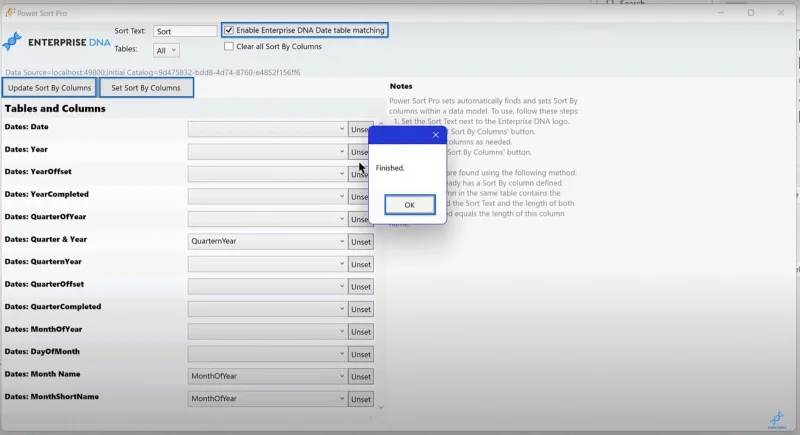
Task: Click the 'Finished.' message text
Action: click(390, 168)
